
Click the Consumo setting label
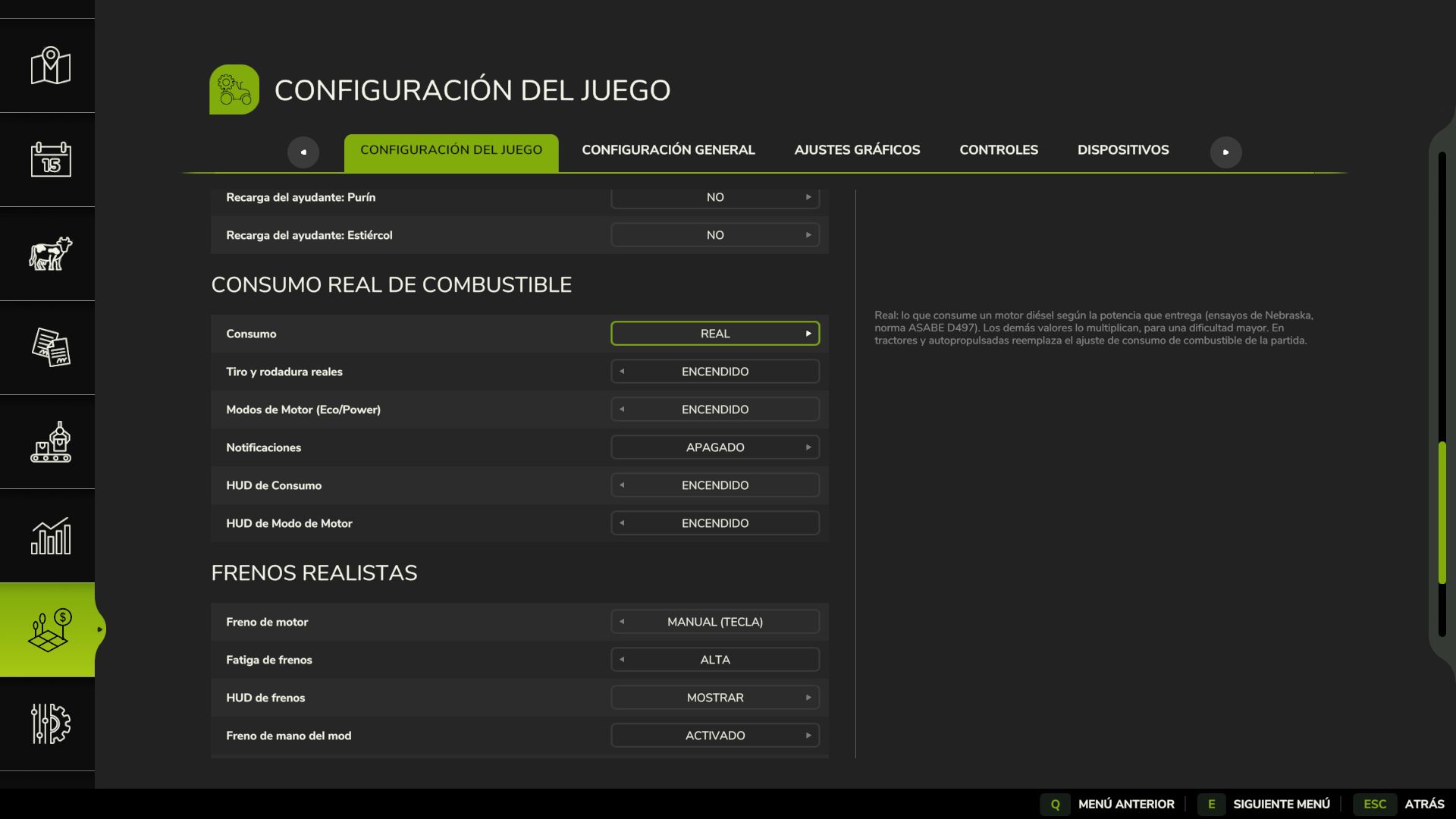click(251, 334)
